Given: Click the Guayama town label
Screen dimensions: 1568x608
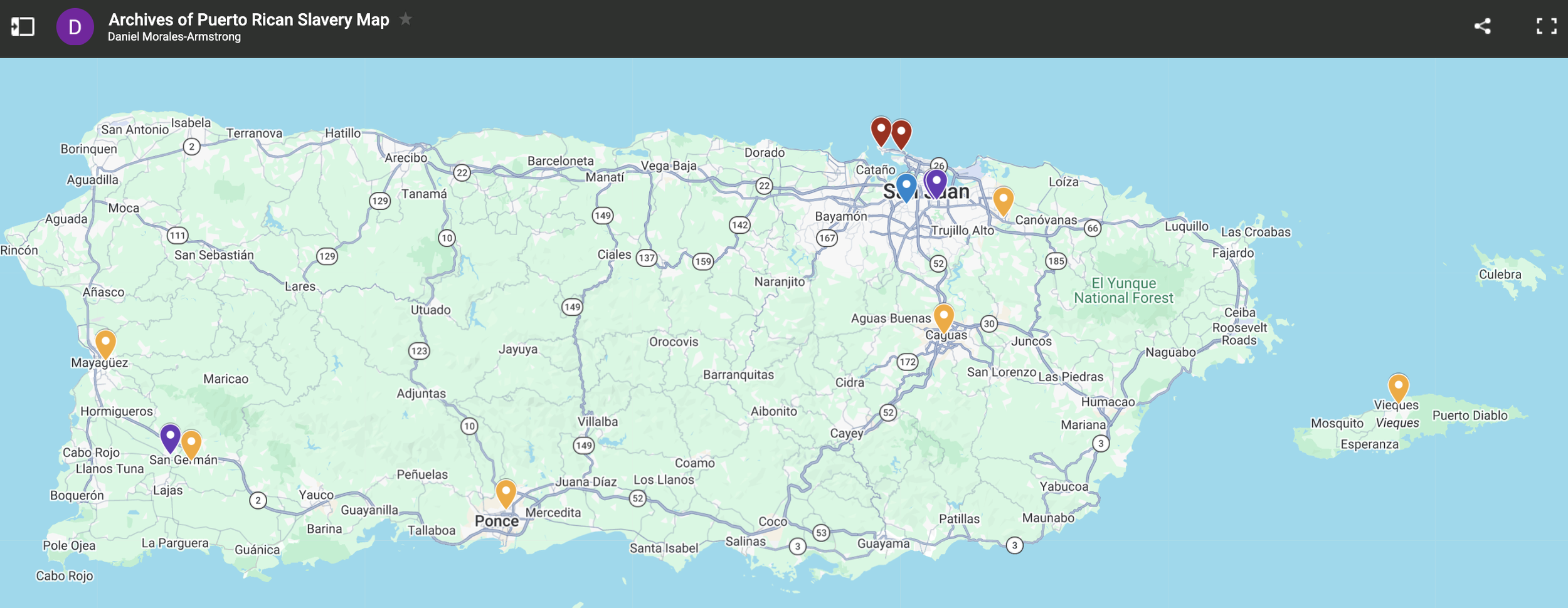Looking at the screenshot, I should click(884, 543).
